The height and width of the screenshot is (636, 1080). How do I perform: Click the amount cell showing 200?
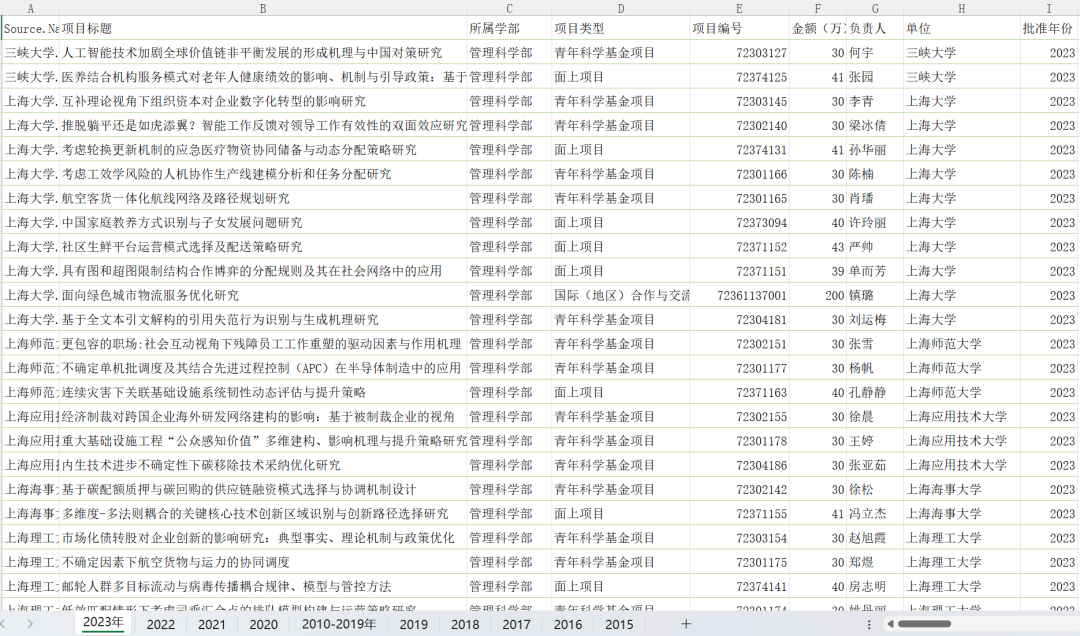click(818, 295)
